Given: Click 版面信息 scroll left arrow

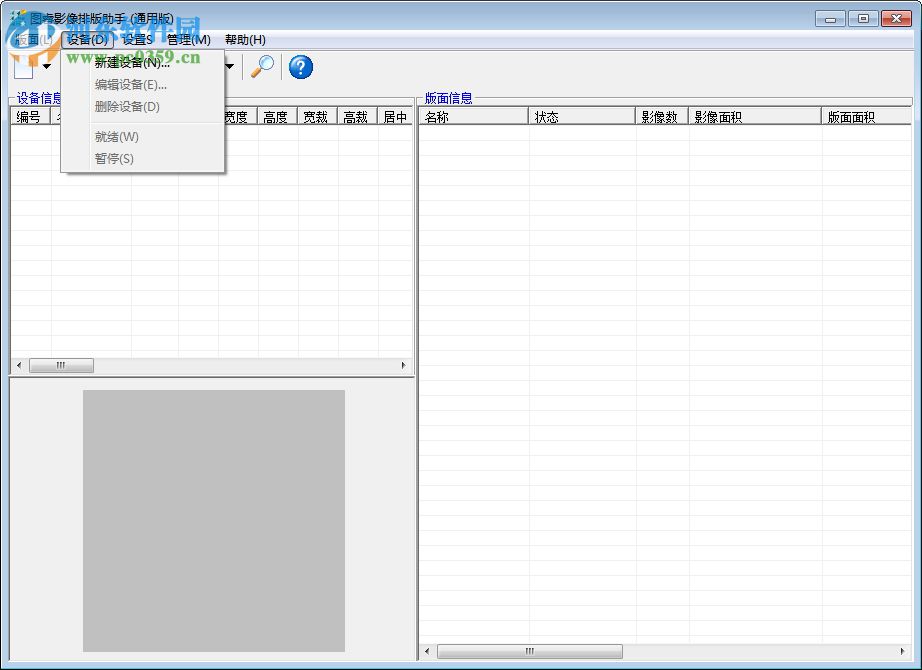Looking at the screenshot, I should pos(427,651).
